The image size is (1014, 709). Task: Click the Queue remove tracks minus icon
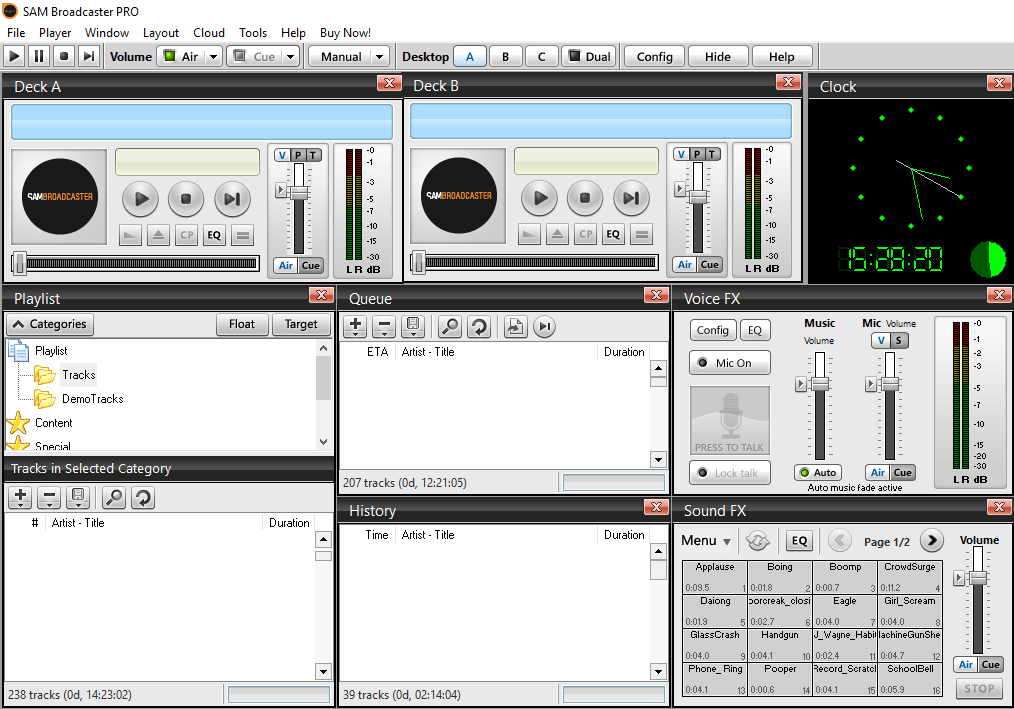(x=384, y=327)
